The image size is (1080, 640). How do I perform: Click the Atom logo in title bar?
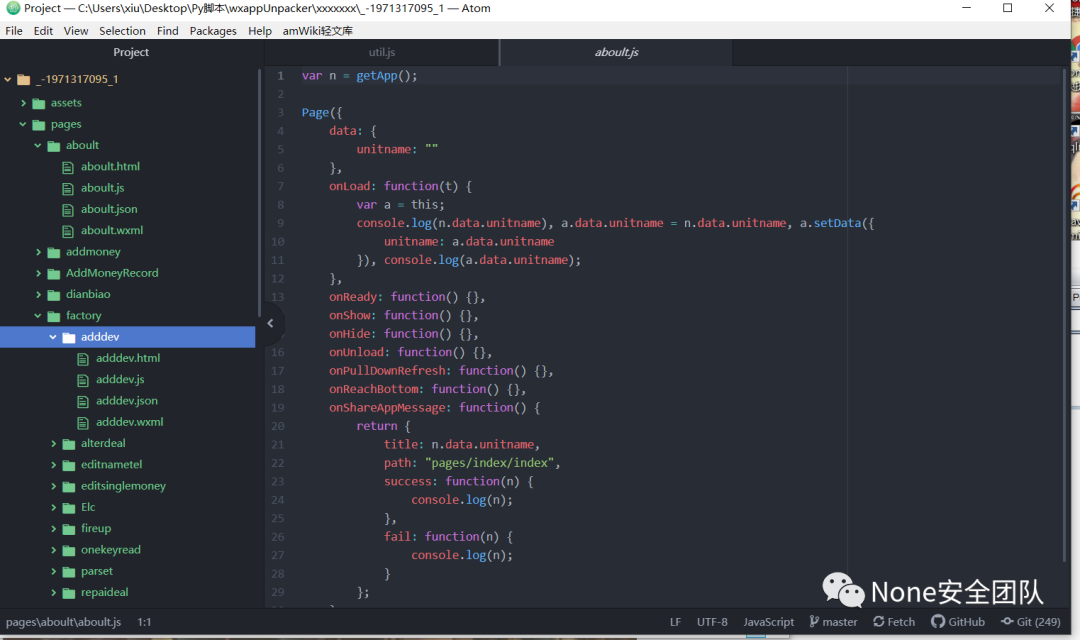coord(12,8)
